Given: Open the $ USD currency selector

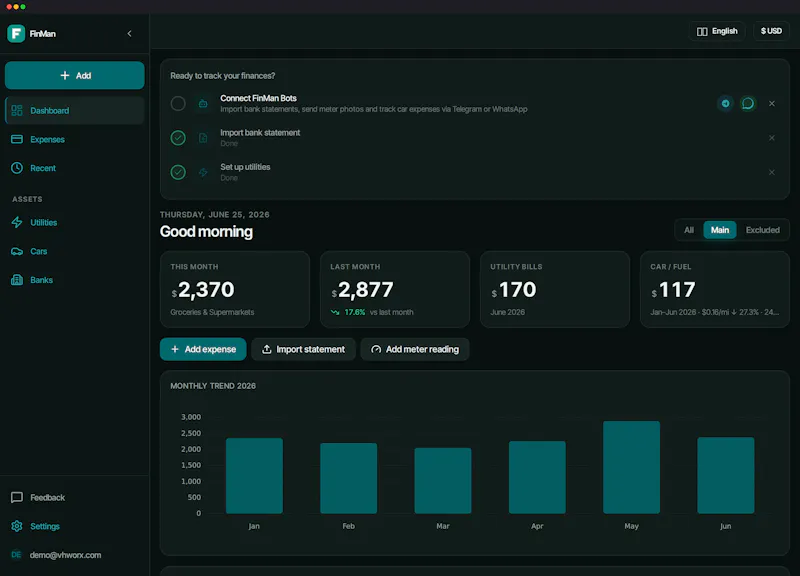Looking at the screenshot, I should [x=771, y=31].
